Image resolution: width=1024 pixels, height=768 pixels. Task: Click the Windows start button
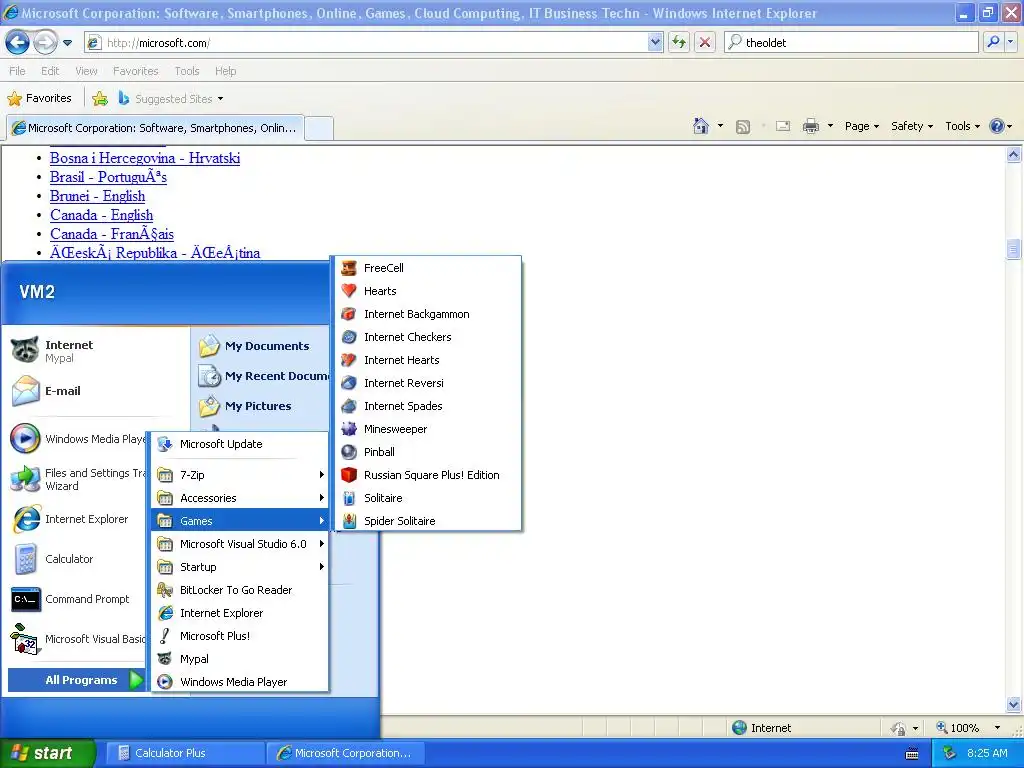click(x=47, y=753)
